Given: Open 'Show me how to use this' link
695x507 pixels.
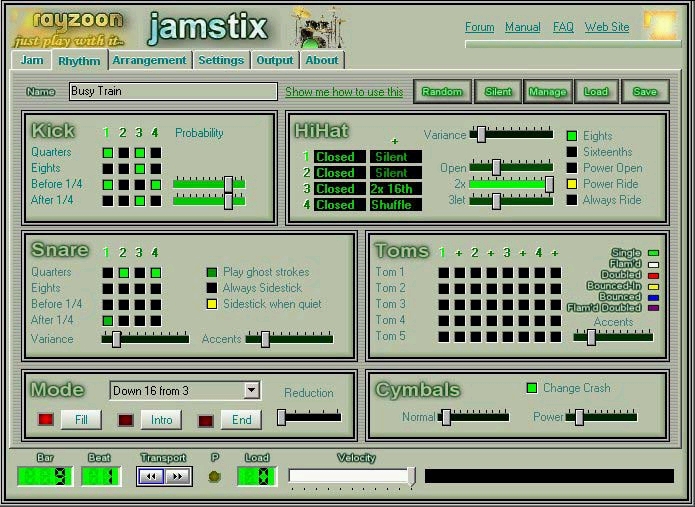Looking at the screenshot, I should point(344,92).
